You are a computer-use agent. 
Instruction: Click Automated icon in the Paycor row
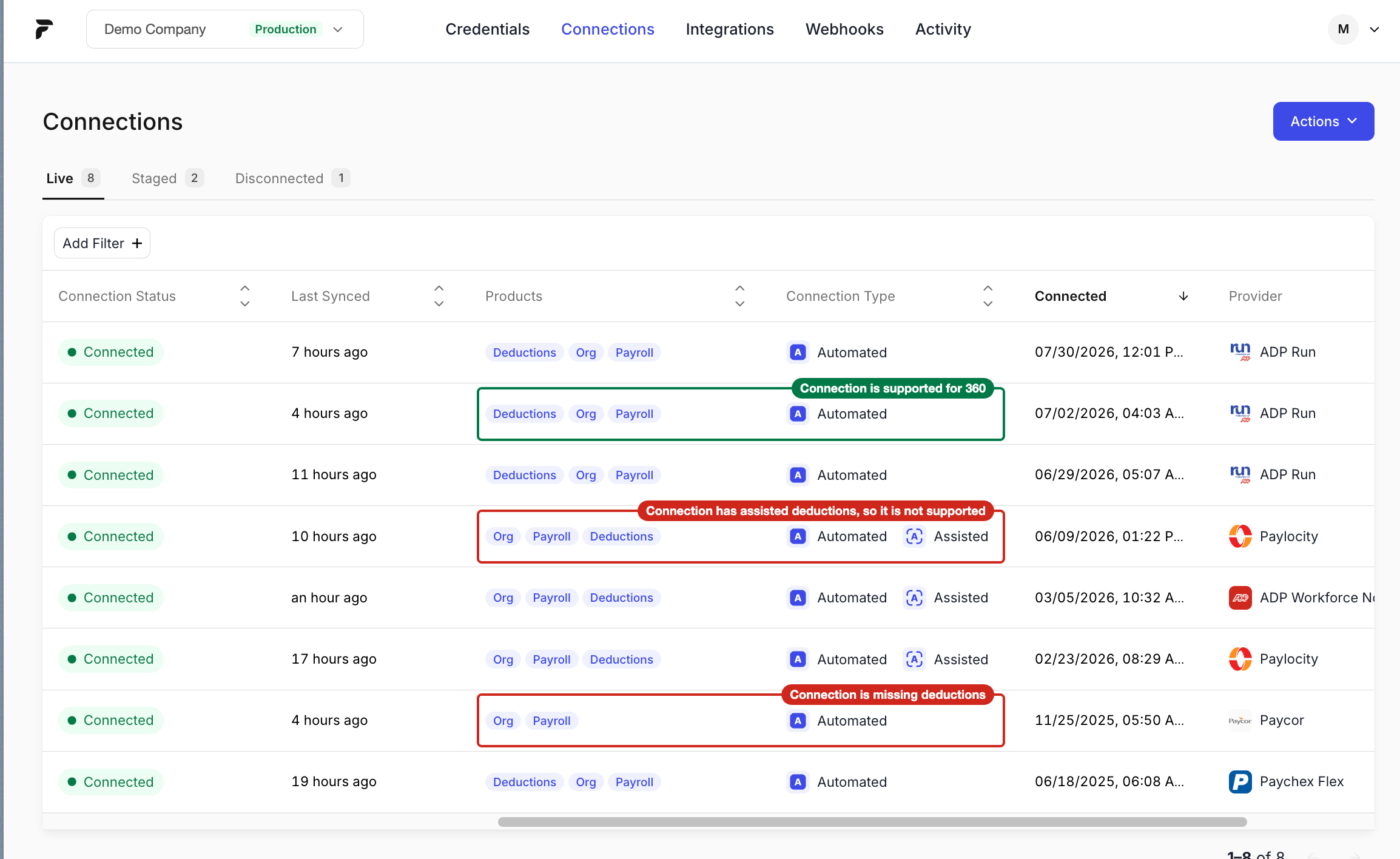point(798,721)
